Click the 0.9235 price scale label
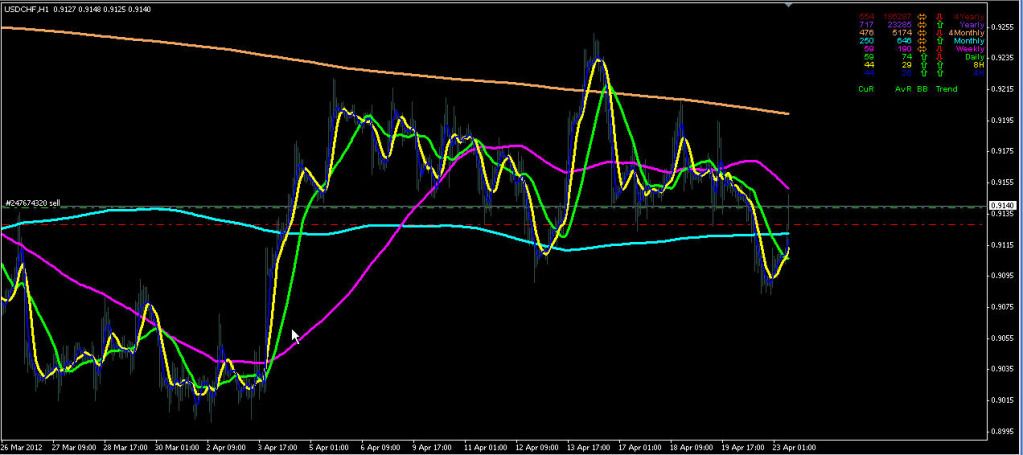This screenshot has height=455, width=1023. 1002,58
